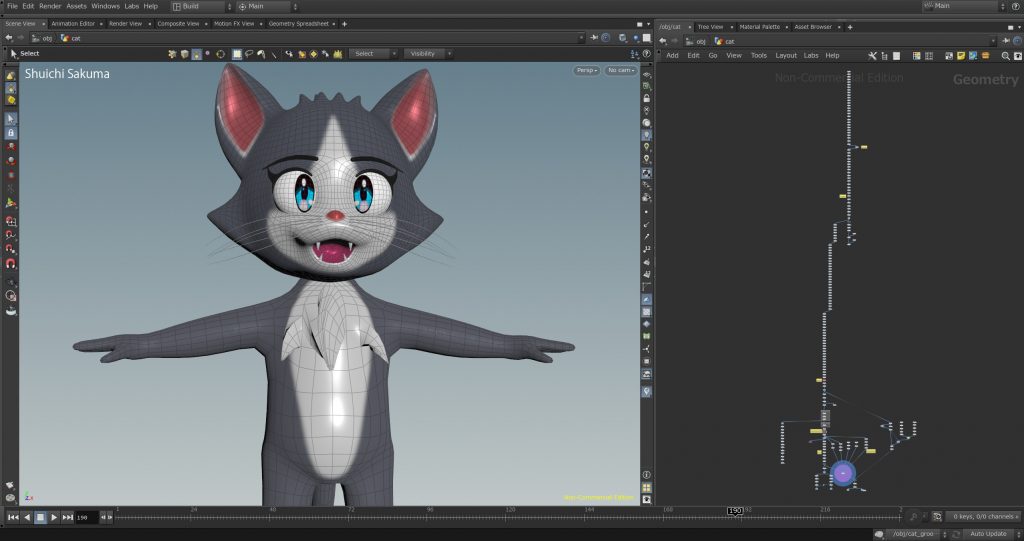Image resolution: width=1024 pixels, height=541 pixels.
Task: Expand the Build desktop dropdown
Action: 200,6
